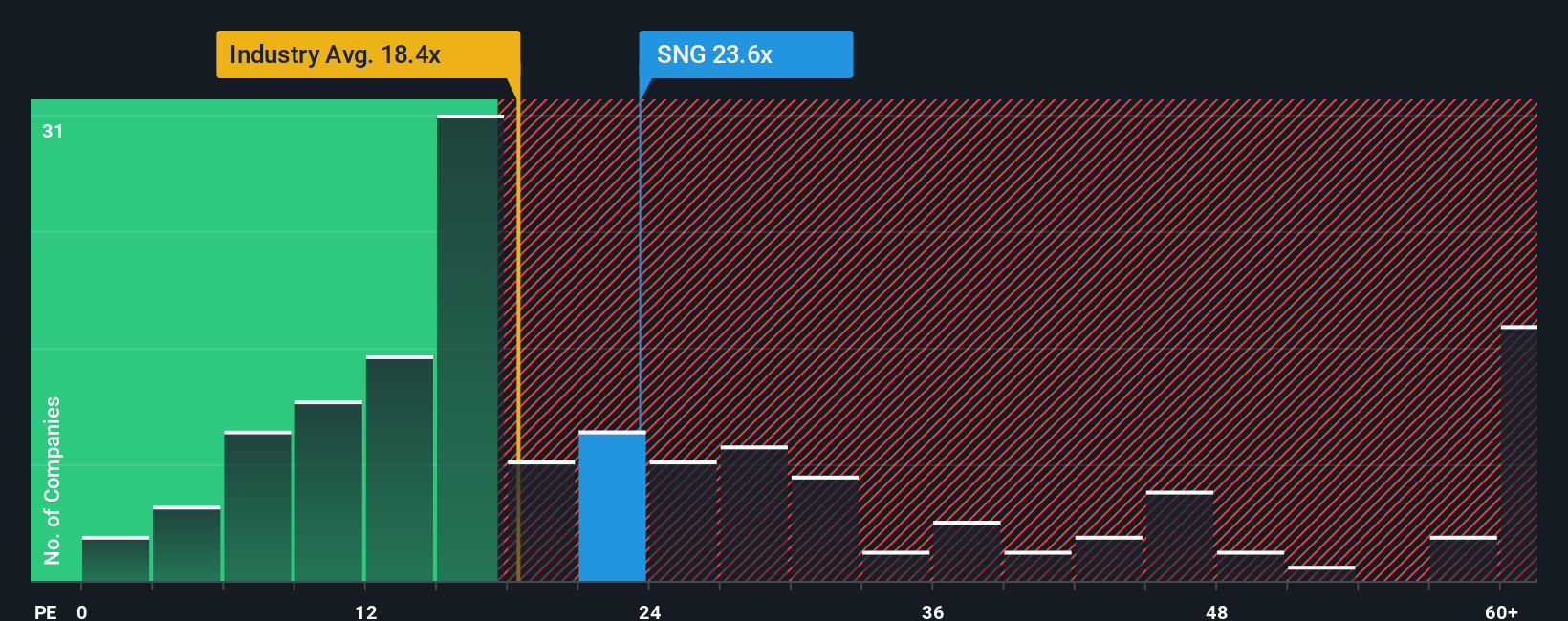Screen dimensions: 1568x621
Task: Click the Industry Avg. 18.4x label
Action: tap(368, 54)
